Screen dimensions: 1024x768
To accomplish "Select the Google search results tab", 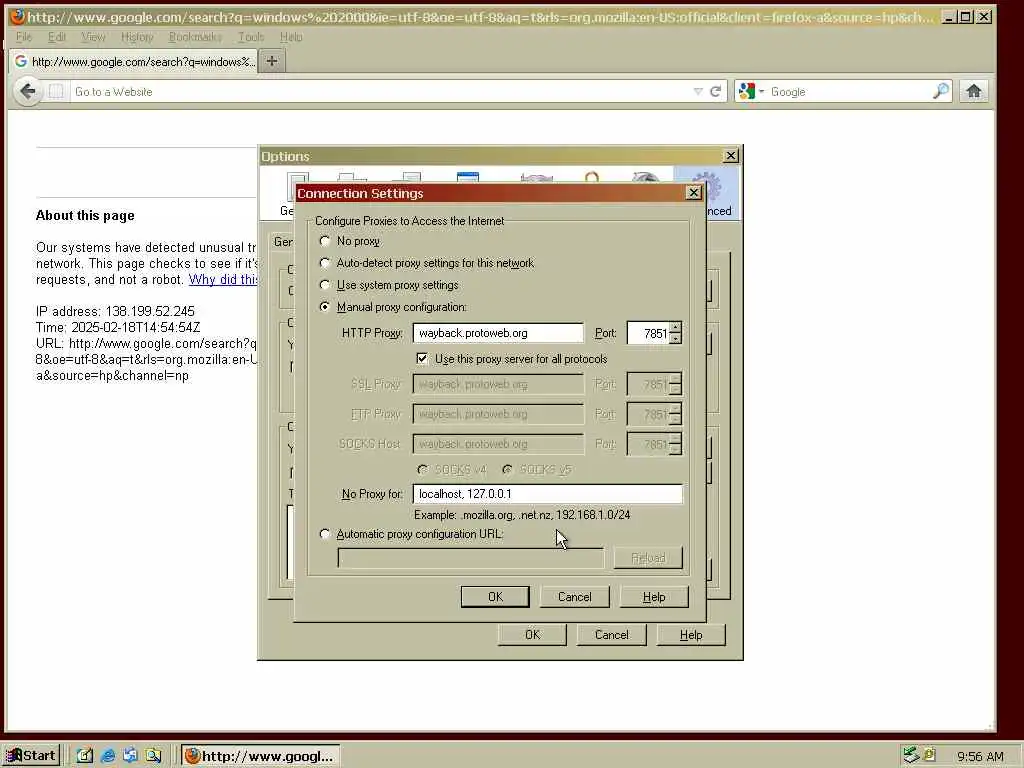I will coord(134,61).
